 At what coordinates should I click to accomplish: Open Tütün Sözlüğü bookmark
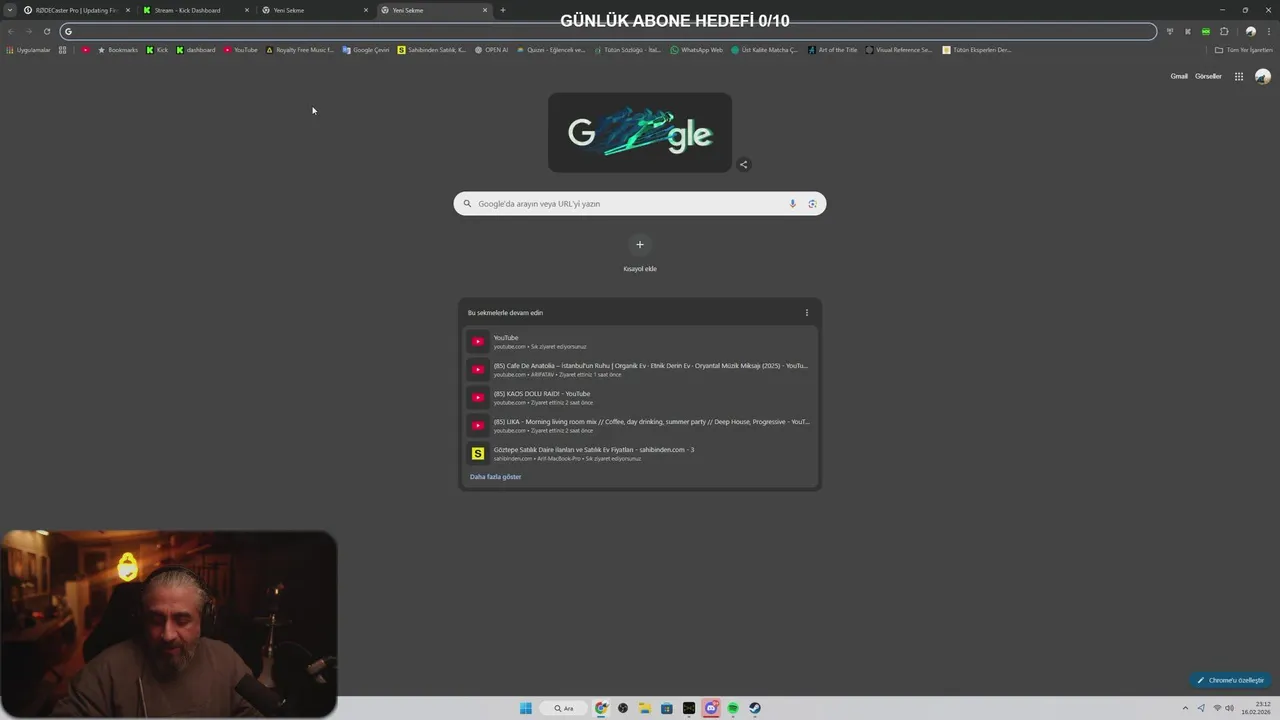pos(628,50)
